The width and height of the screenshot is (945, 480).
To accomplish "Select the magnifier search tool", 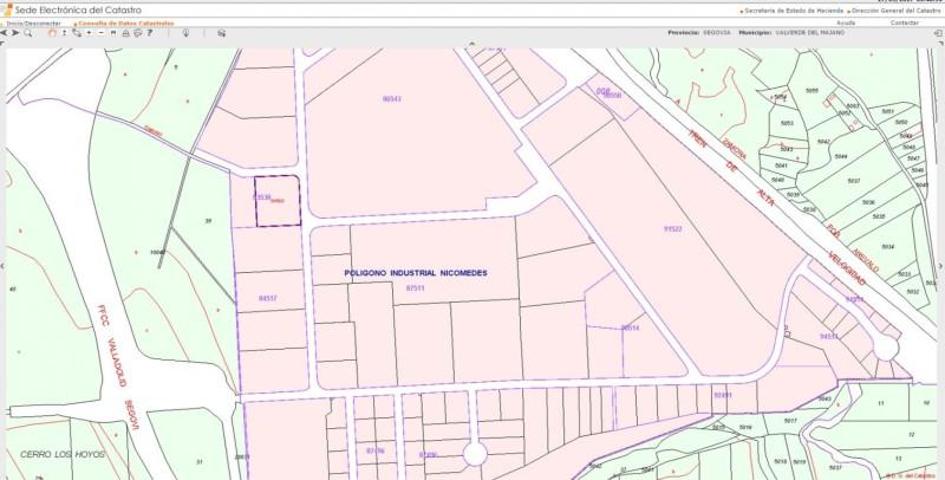I will [x=28, y=33].
